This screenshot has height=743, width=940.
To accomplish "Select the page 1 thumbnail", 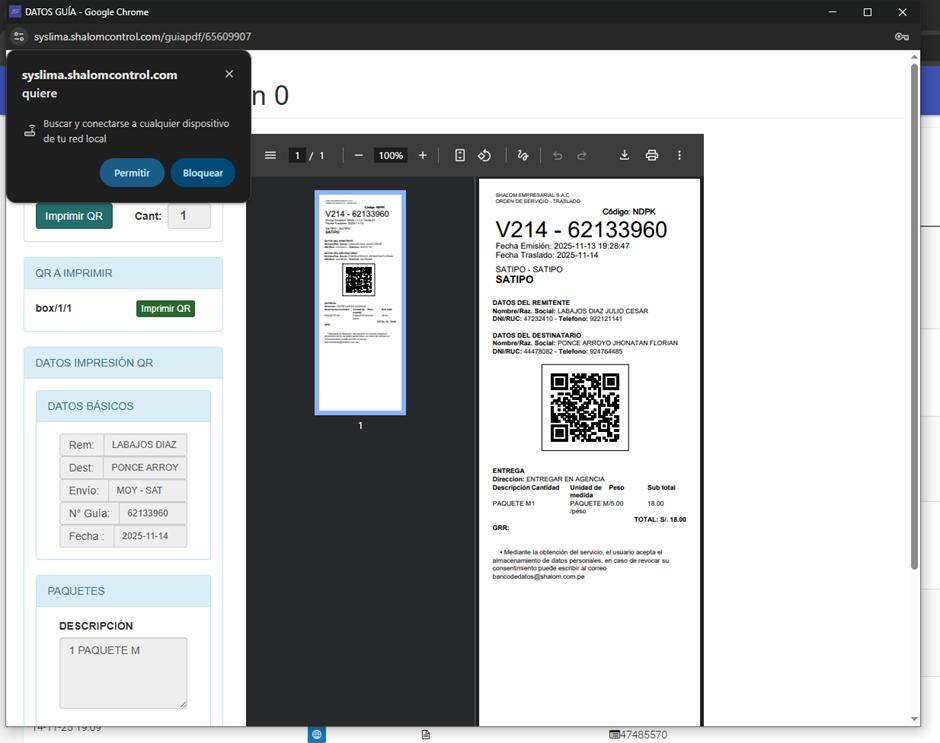I will click(x=360, y=301).
